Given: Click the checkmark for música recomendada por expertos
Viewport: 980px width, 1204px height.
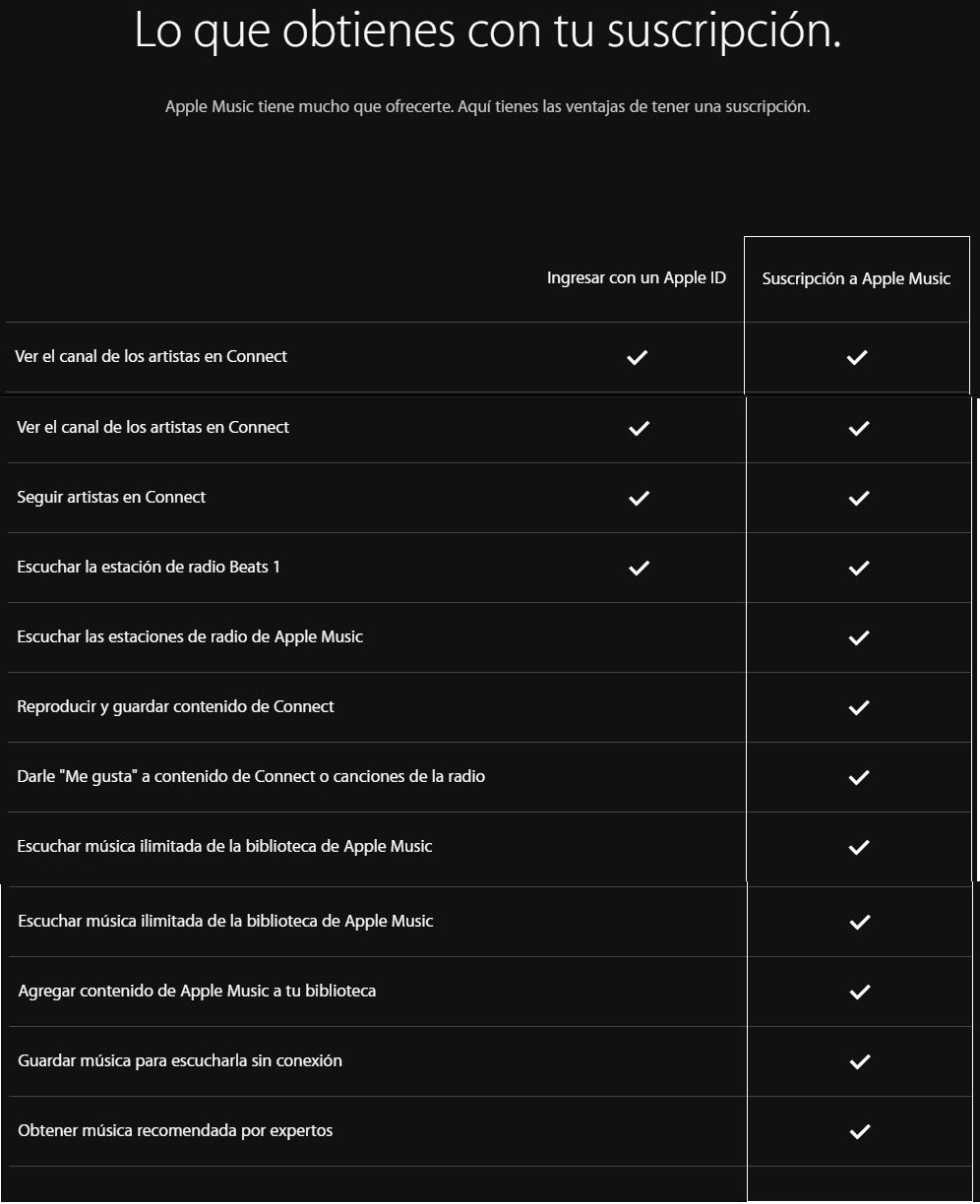Looking at the screenshot, I should pyautogui.click(x=860, y=1131).
